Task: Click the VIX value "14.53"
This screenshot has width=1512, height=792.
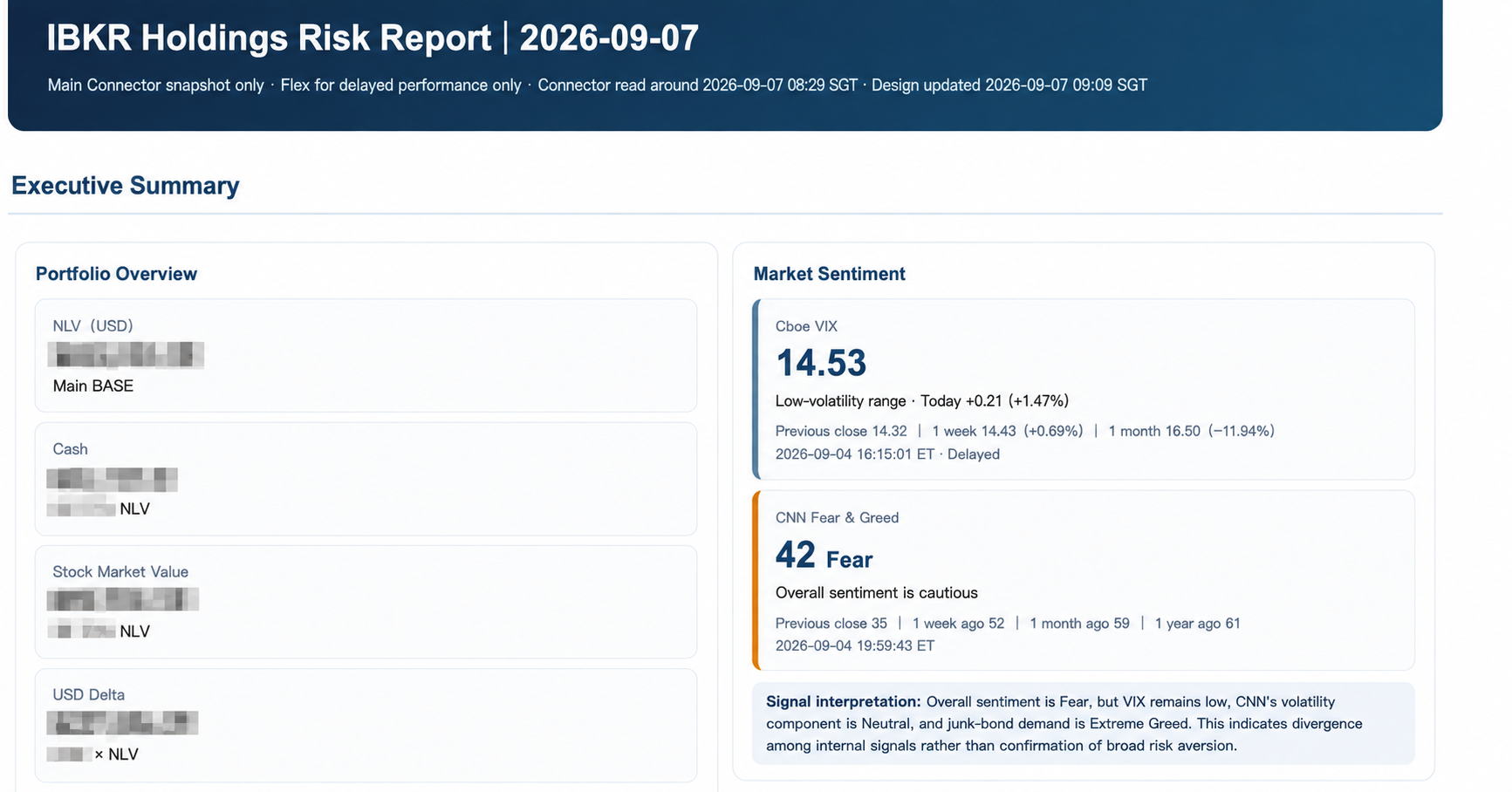Action: click(x=821, y=363)
